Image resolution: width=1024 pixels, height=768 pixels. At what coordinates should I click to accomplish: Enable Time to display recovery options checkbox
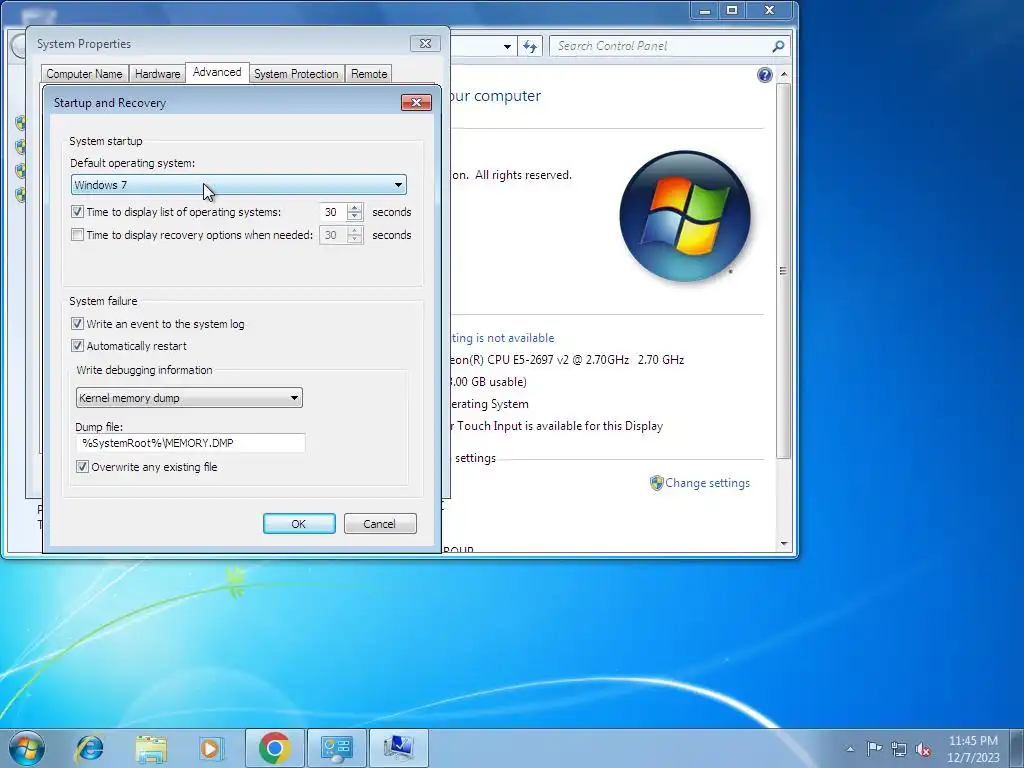click(x=78, y=234)
